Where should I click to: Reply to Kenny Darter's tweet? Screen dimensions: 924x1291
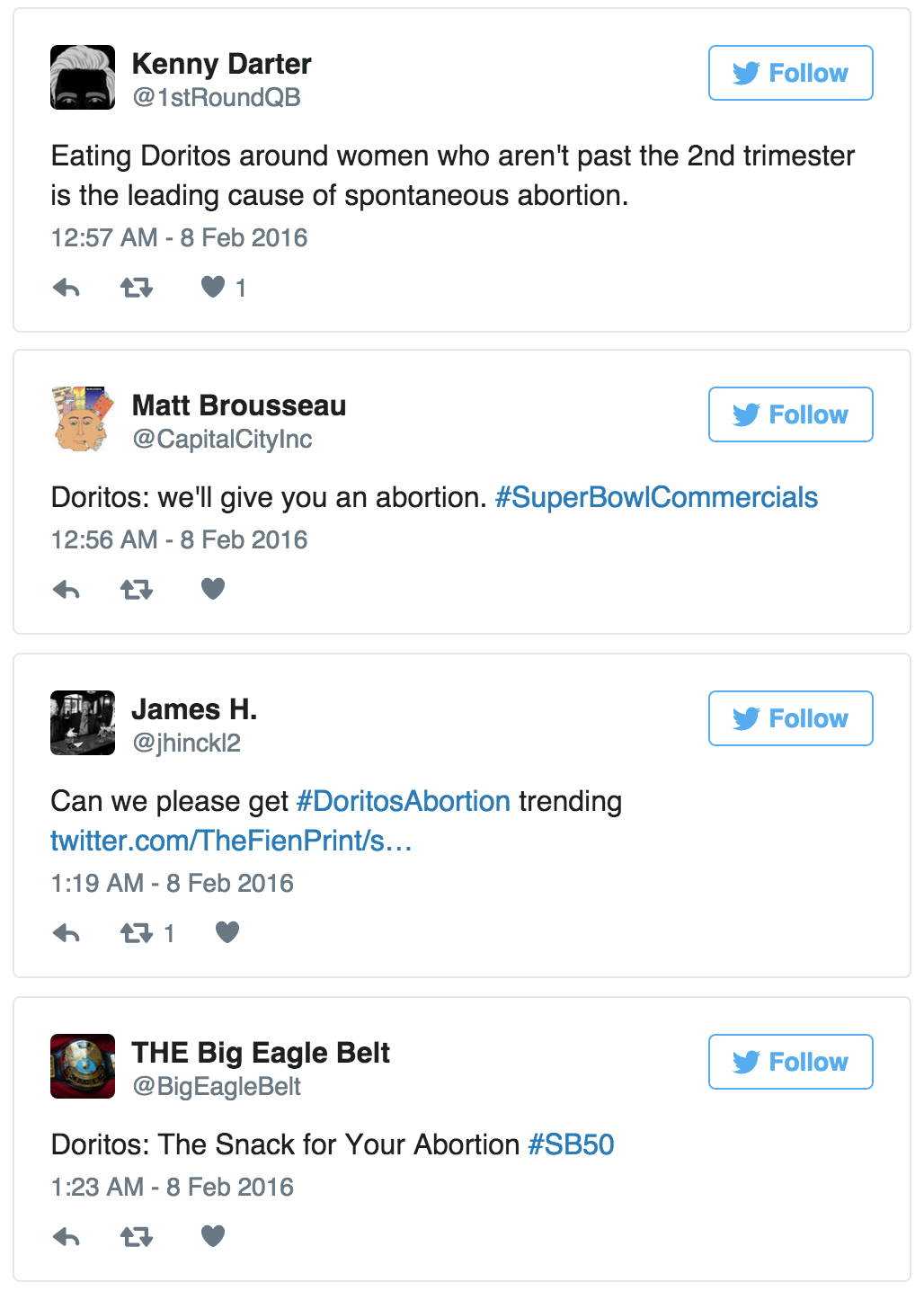click(67, 288)
